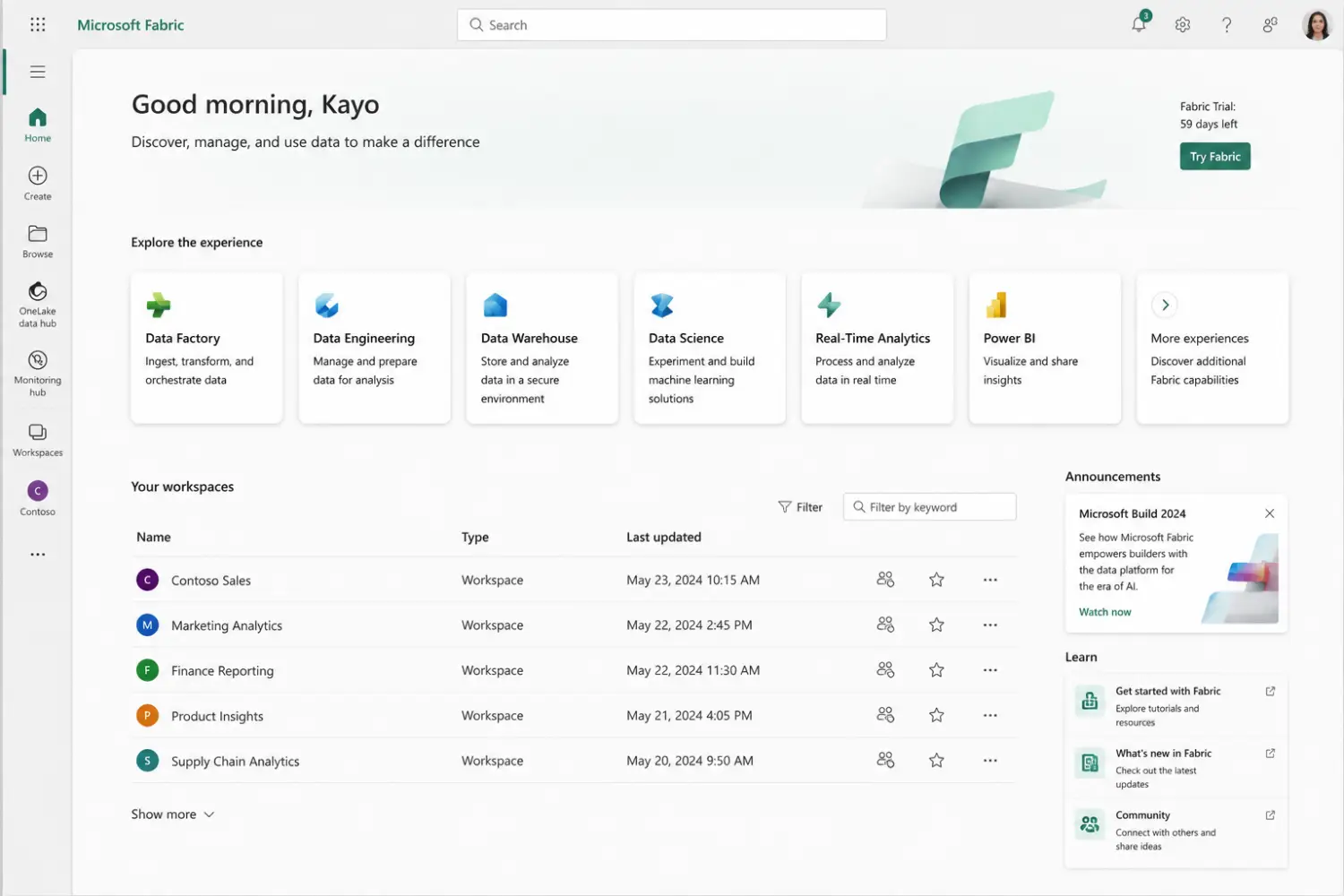Open OneLake data hub
This screenshot has width=1344, height=896.
pyautogui.click(x=38, y=305)
